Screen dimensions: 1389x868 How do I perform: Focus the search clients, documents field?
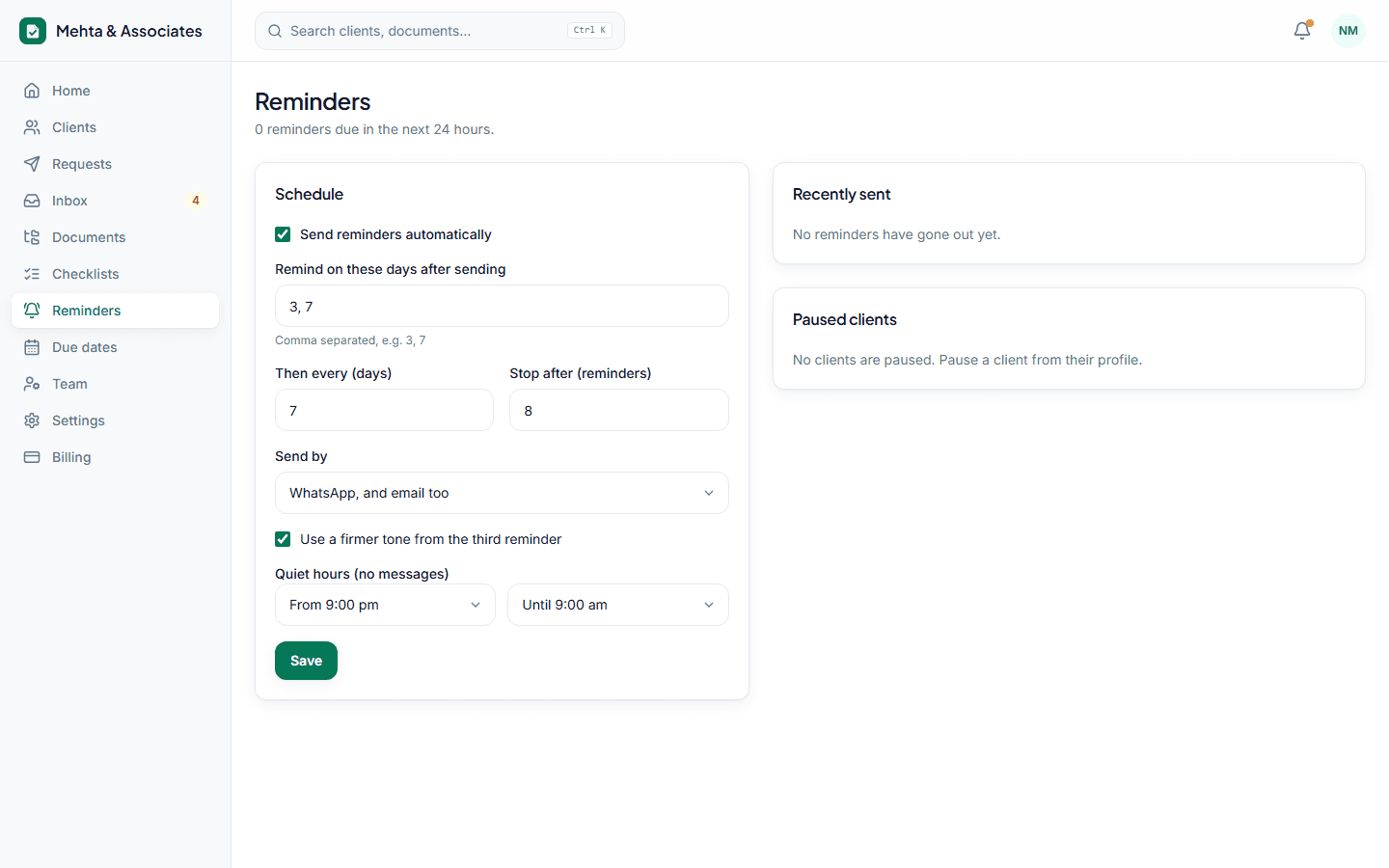click(440, 31)
